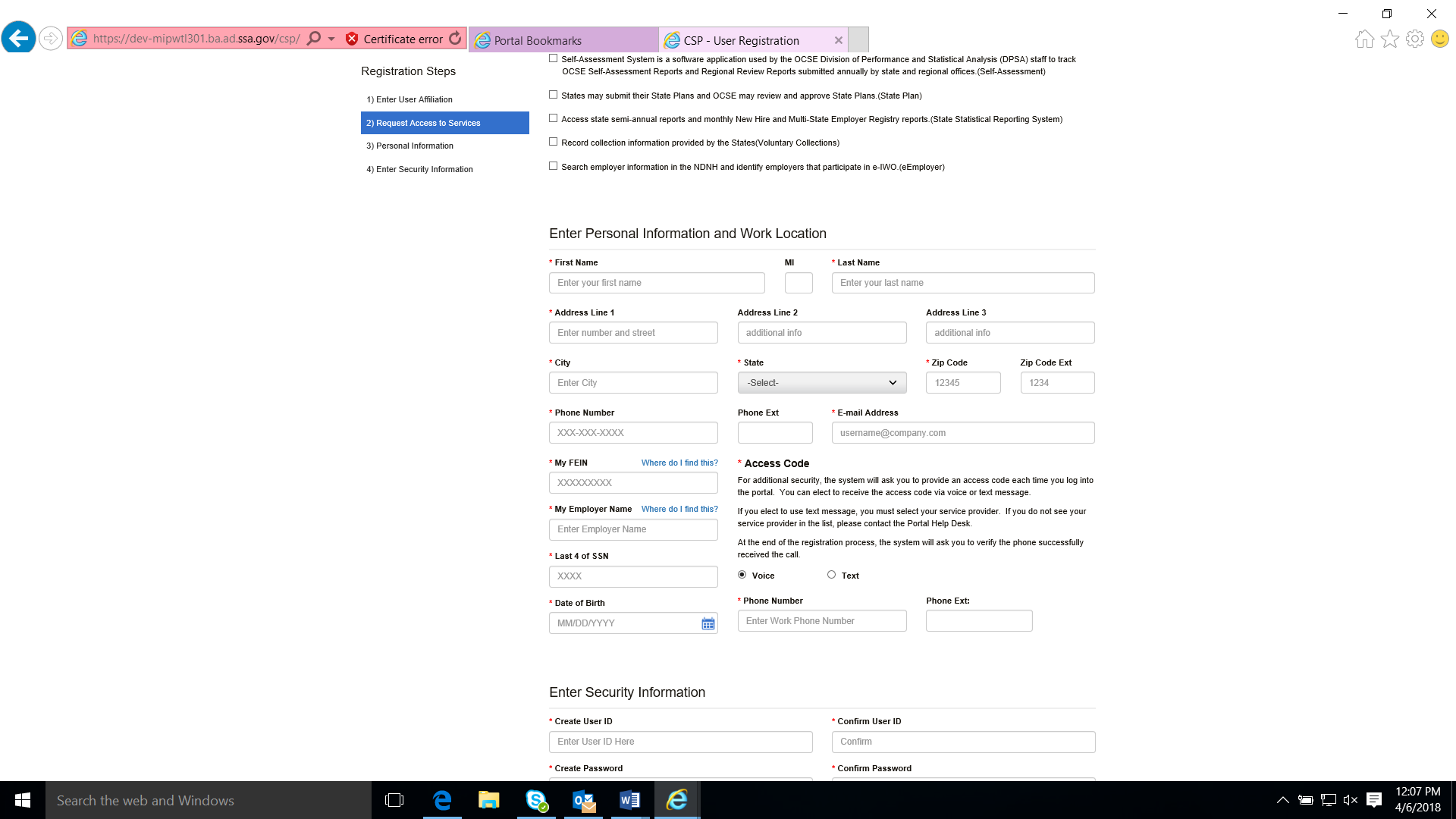
Task: Enable the Voluntary Collections checkbox
Action: pos(554,142)
